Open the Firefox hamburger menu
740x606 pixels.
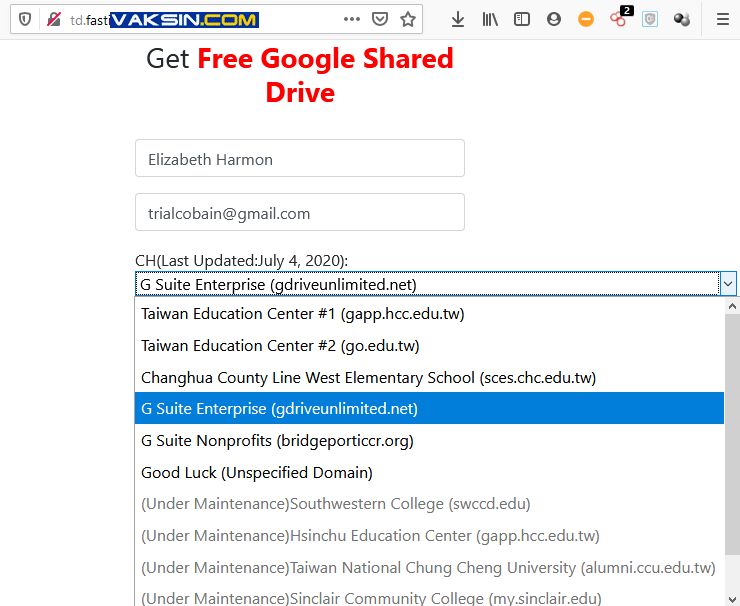(x=723, y=19)
